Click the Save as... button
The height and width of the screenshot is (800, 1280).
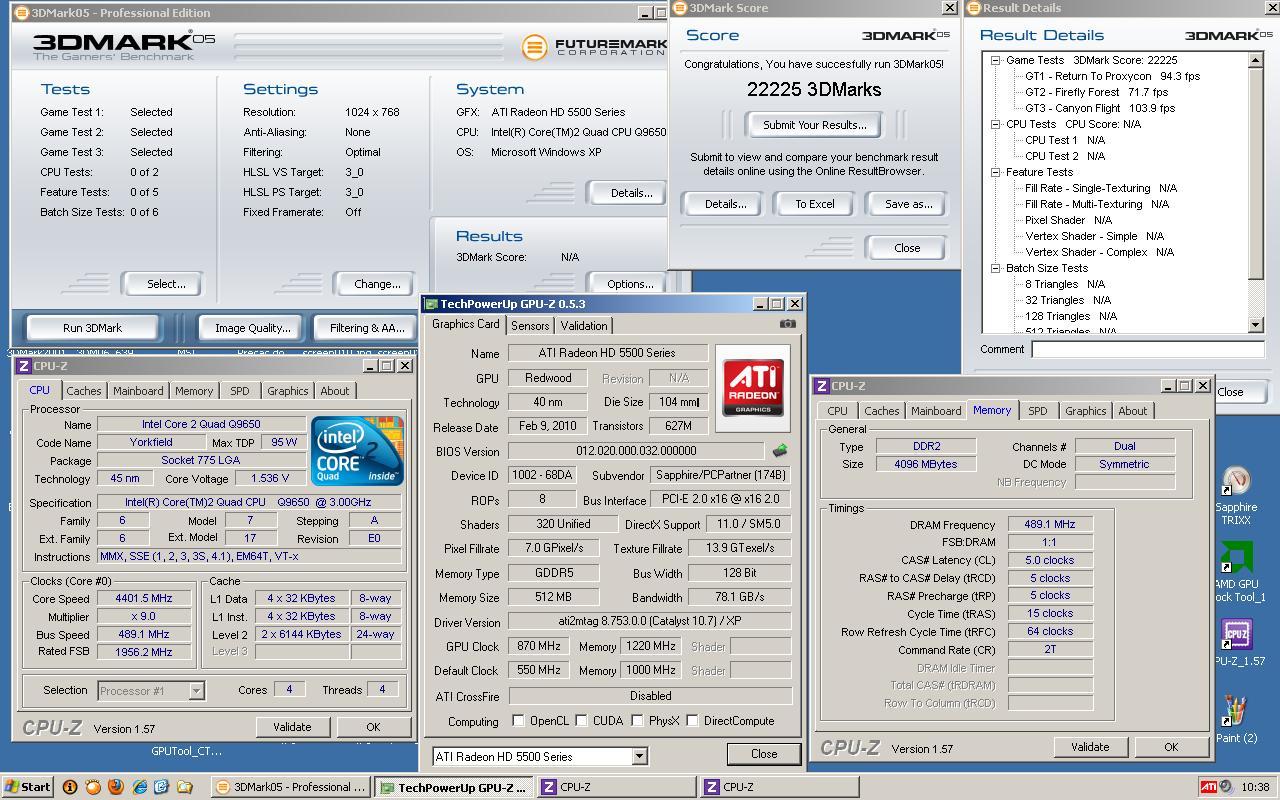tap(909, 204)
